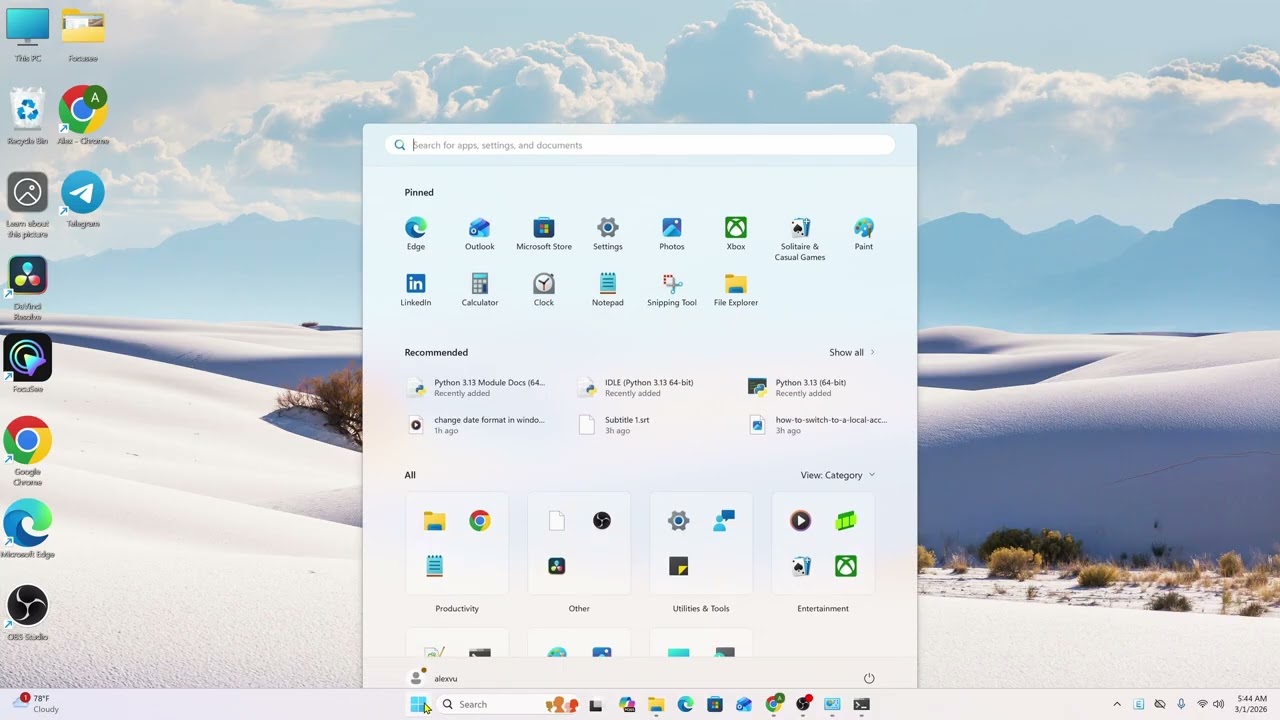
Task: Open Notepad from pinned apps
Action: [608, 290]
